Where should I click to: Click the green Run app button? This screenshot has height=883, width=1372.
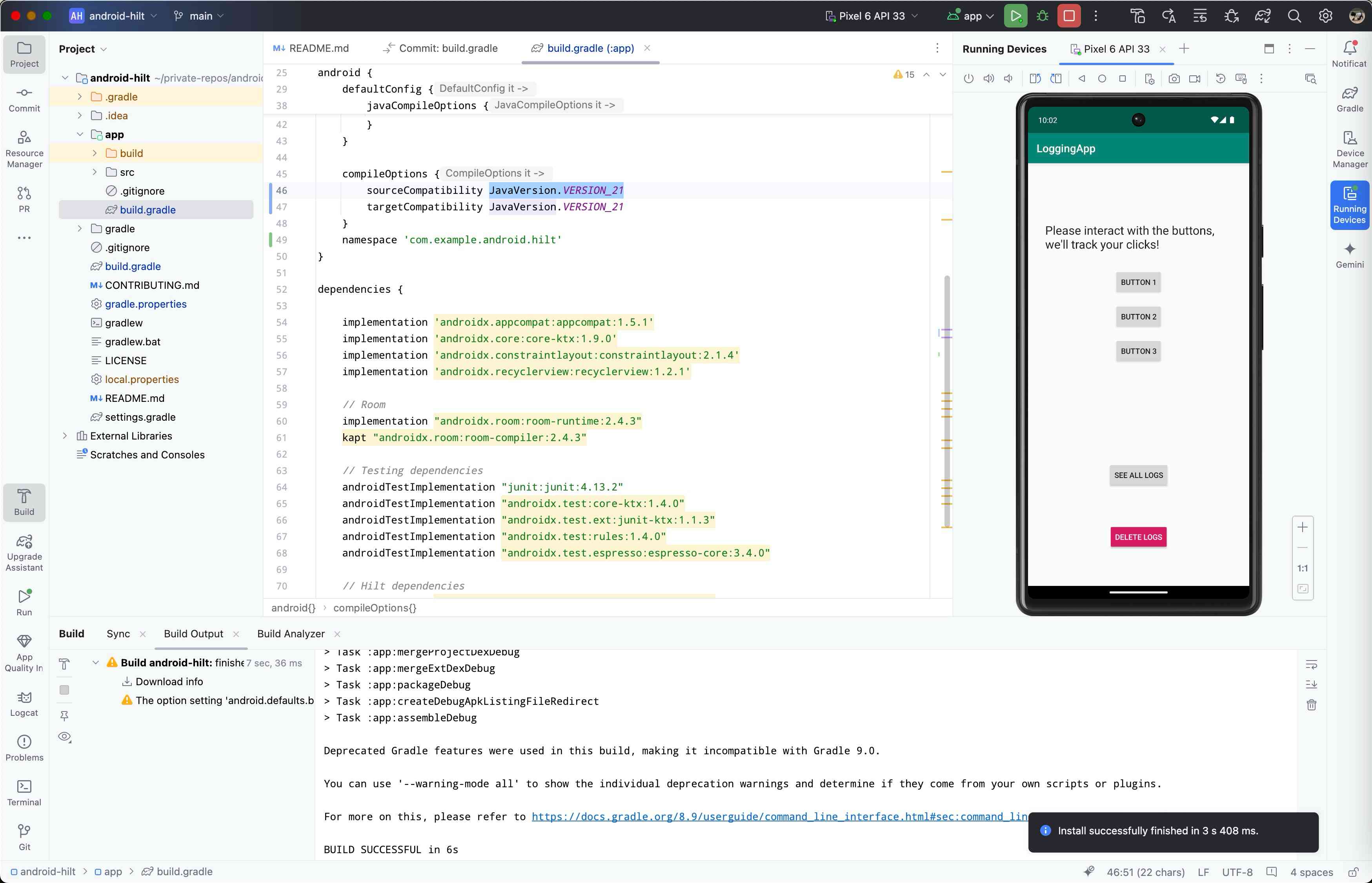(1015, 16)
